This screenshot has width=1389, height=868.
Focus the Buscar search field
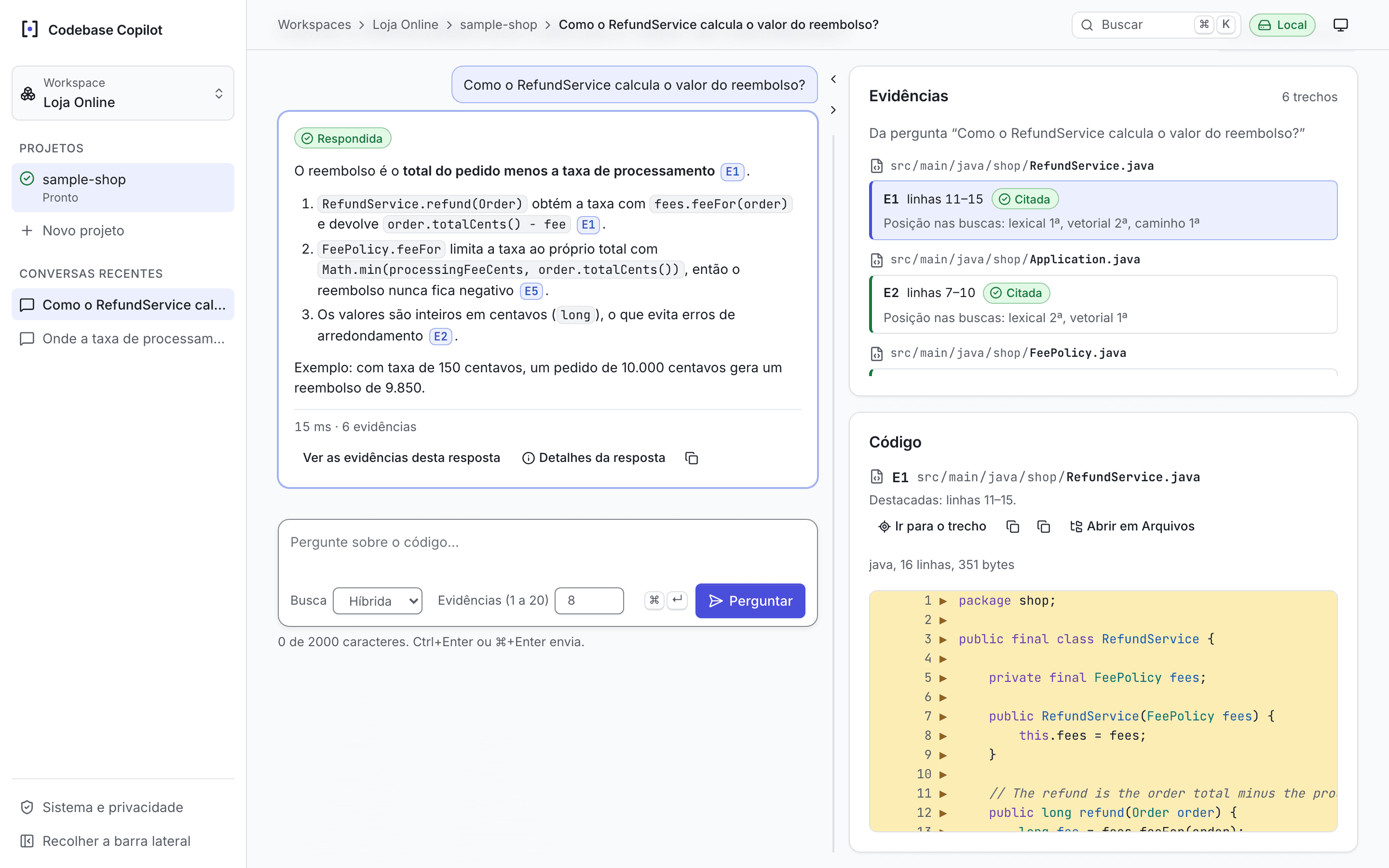(1156, 25)
